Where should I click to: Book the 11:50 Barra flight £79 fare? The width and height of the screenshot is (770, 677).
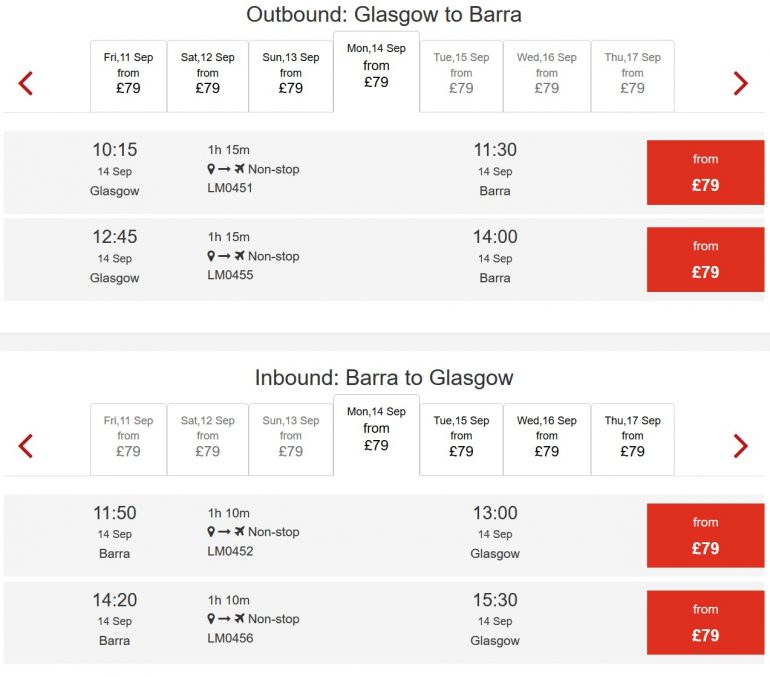coord(705,535)
